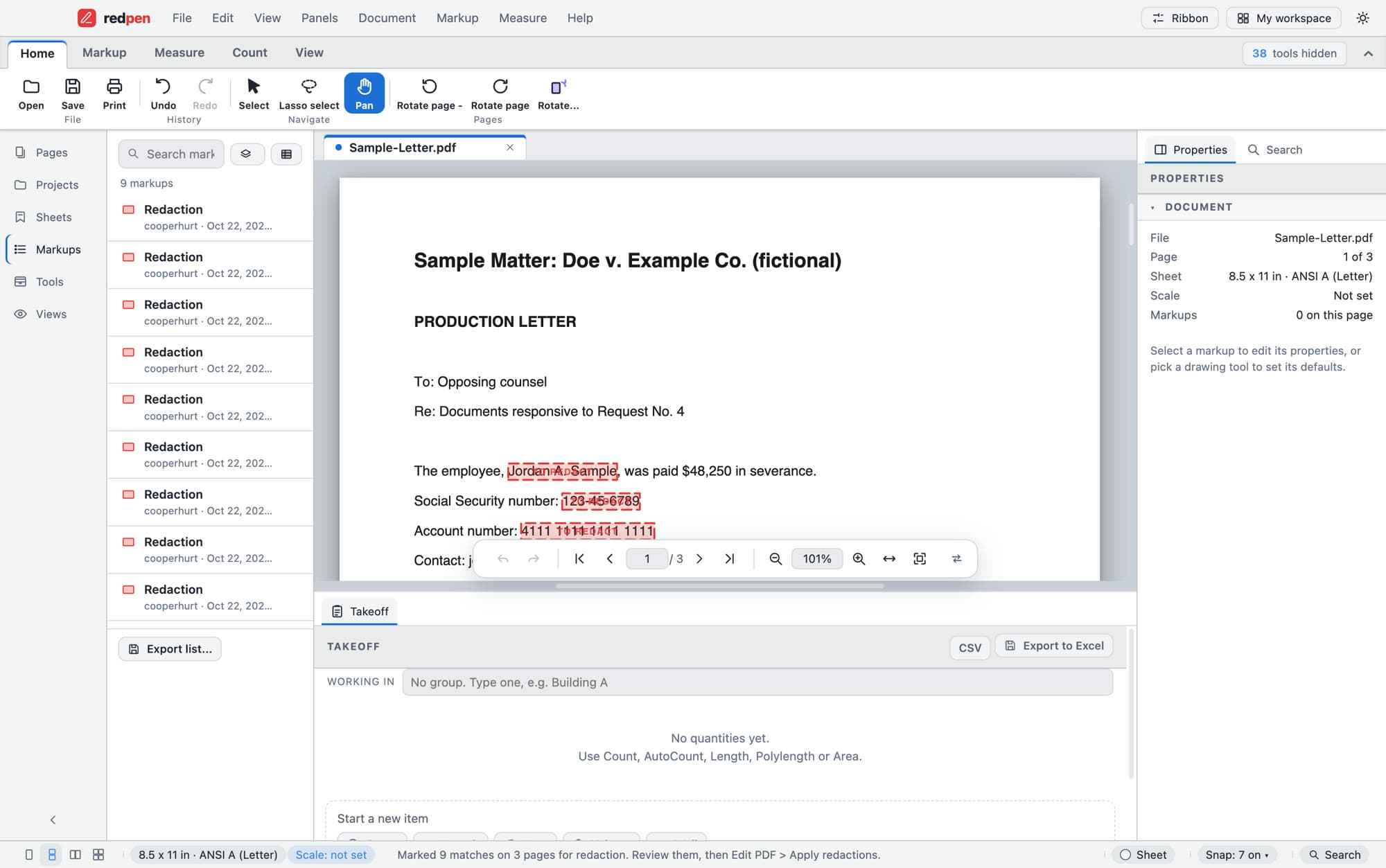Toggle the light/dark theme sun icon
This screenshot has width=1386, height=868.
coord(1362,18)
